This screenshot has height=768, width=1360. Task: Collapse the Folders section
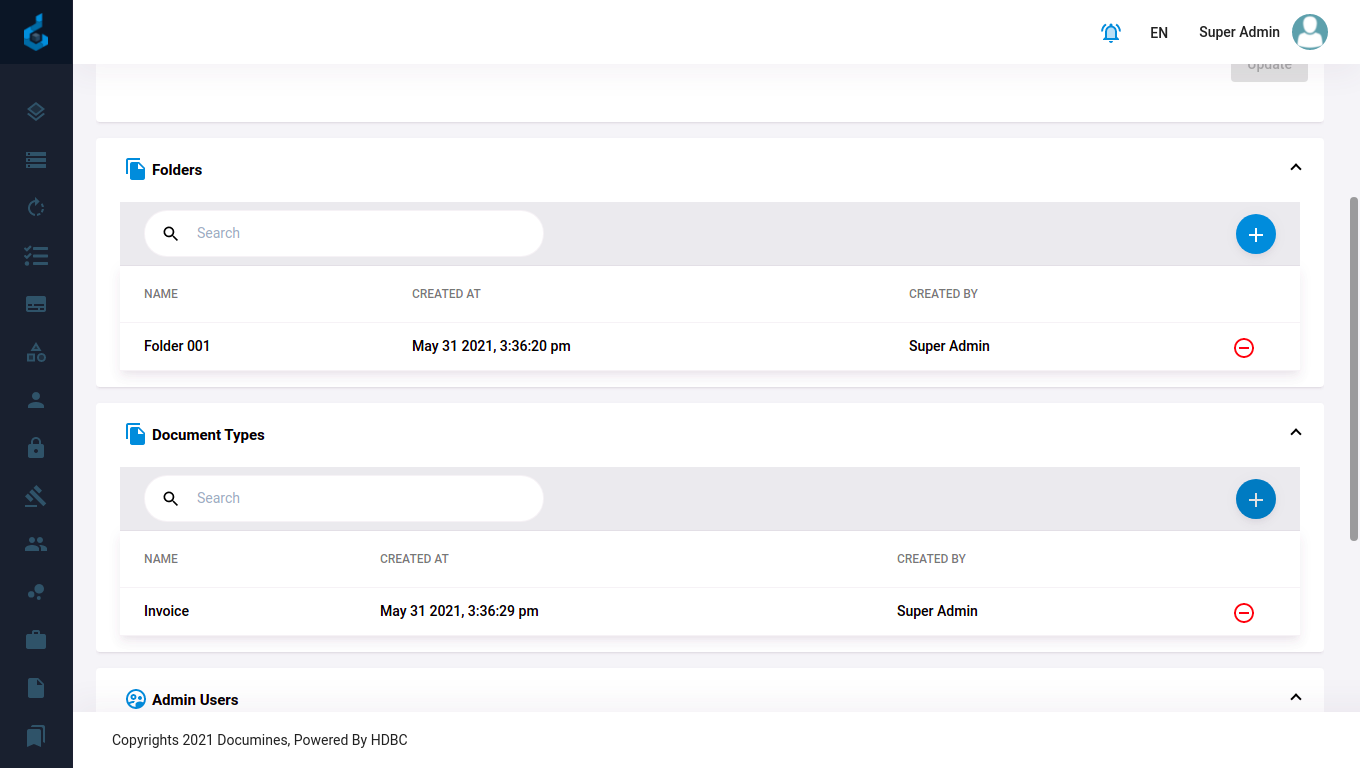tap(1295, 168)
